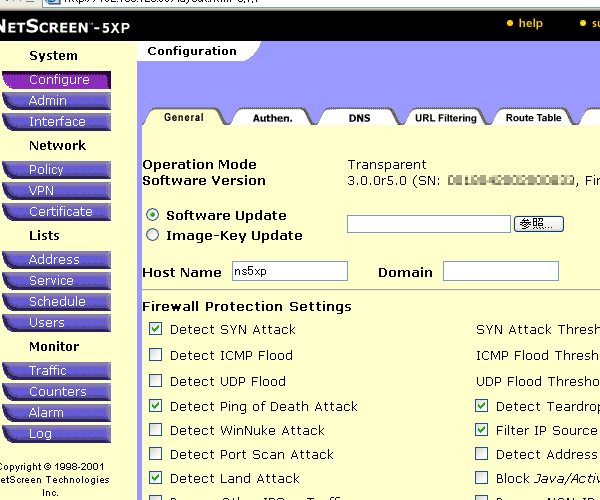Toggle Filter IP Source checkbox
This screenshot has width=600, height=500.
coord(481,430)
